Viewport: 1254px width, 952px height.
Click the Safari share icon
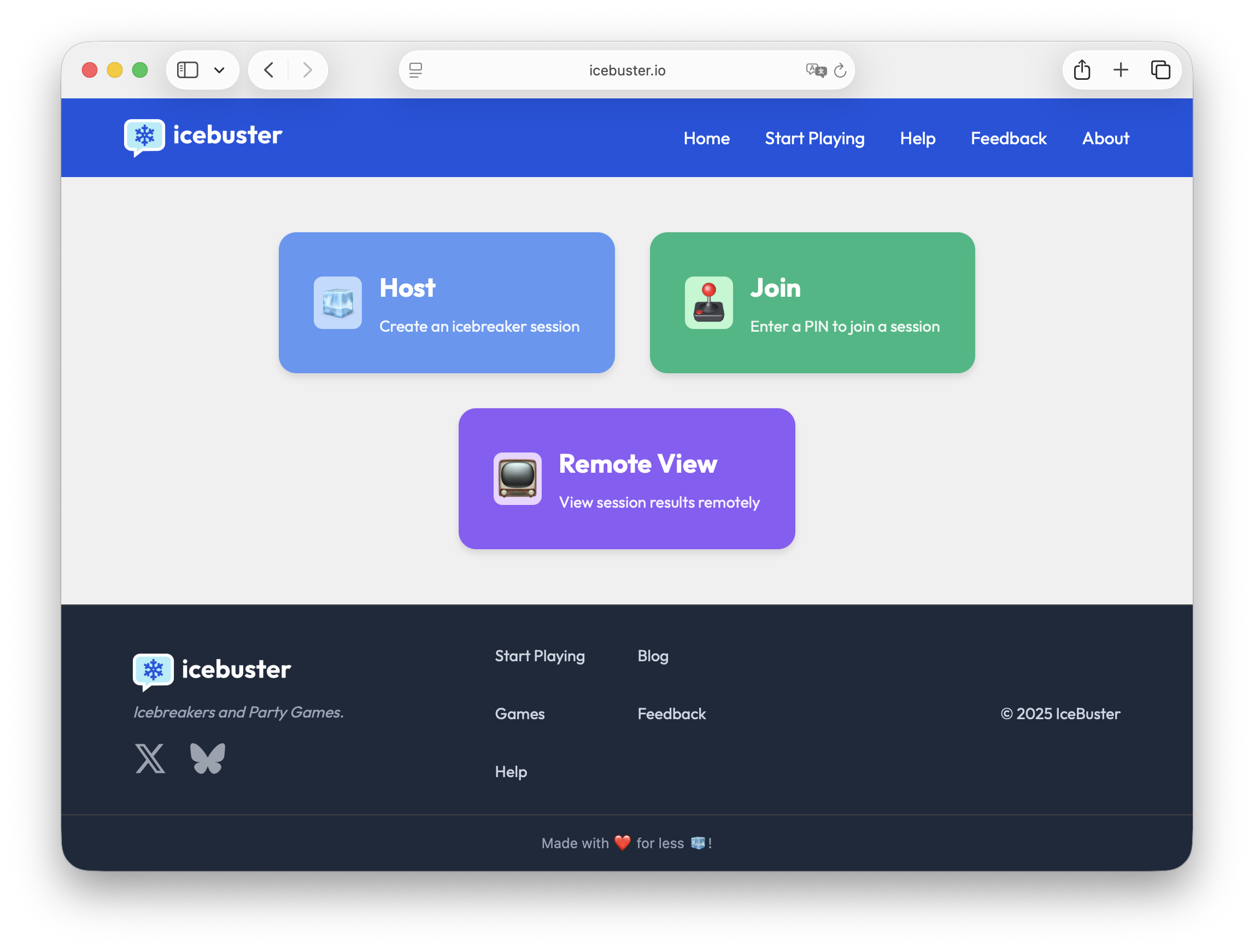(x=1082, y=70)
